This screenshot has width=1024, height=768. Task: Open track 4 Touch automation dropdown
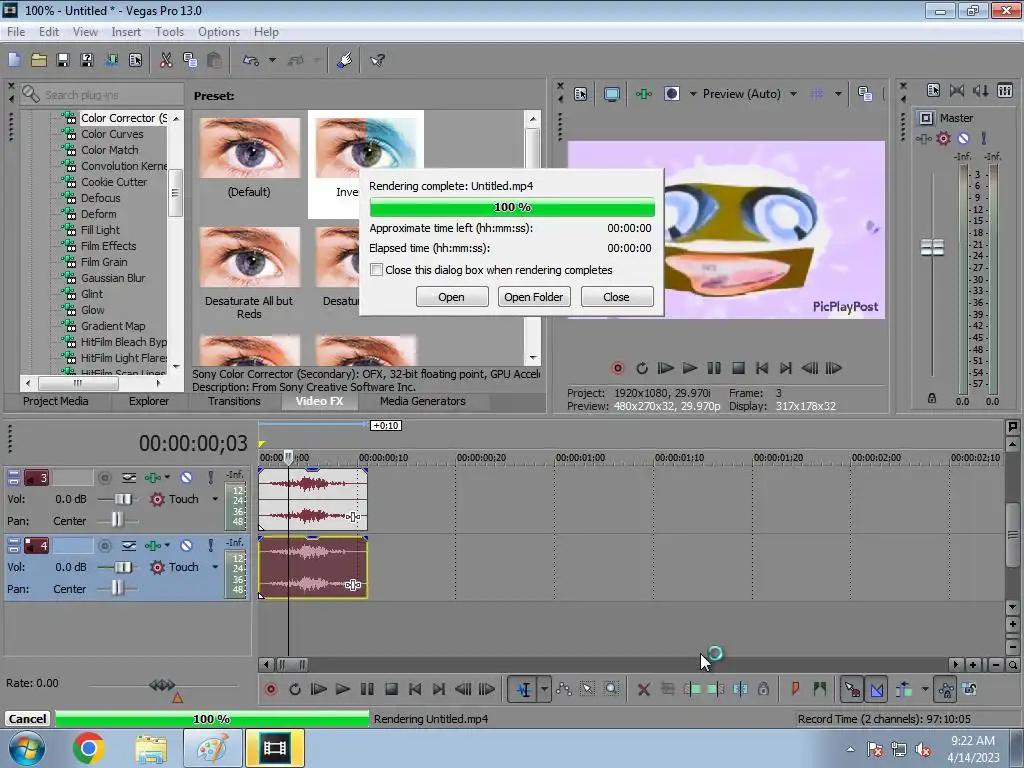pos(215,567)
